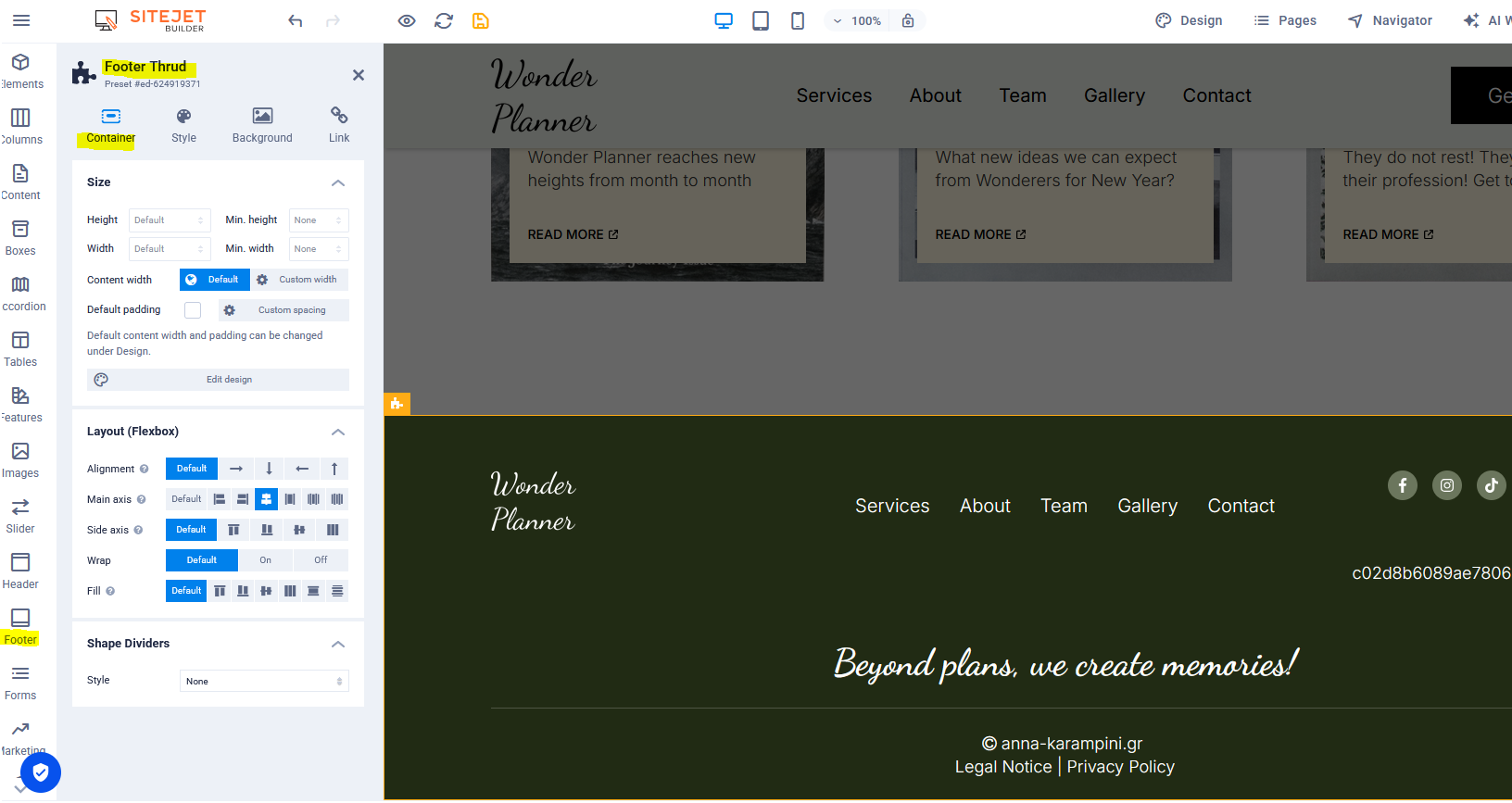Switch to tablet device view
This screenshot has height=803, width=1512.
tap(761, 20)
